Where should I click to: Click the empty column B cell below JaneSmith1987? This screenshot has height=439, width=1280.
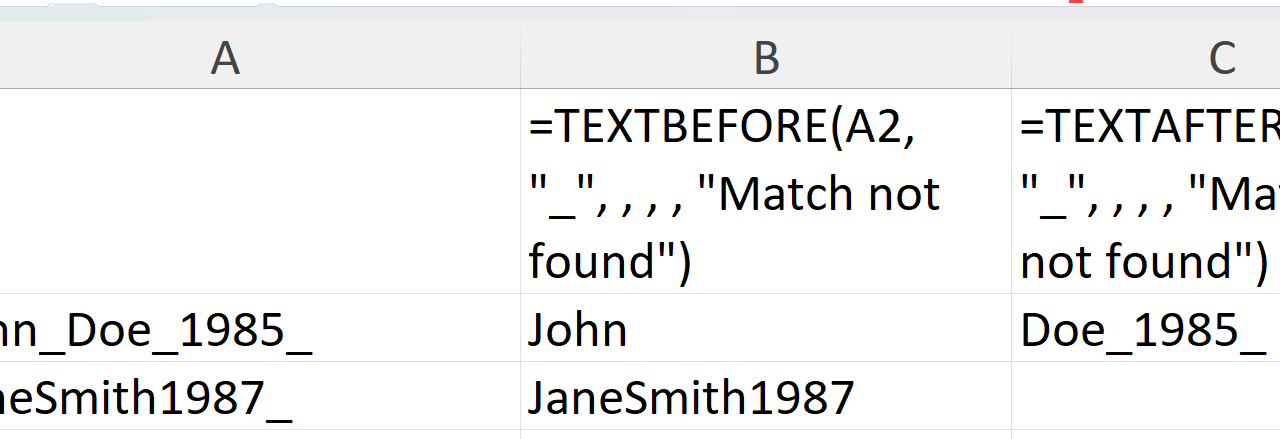point(766,434)
